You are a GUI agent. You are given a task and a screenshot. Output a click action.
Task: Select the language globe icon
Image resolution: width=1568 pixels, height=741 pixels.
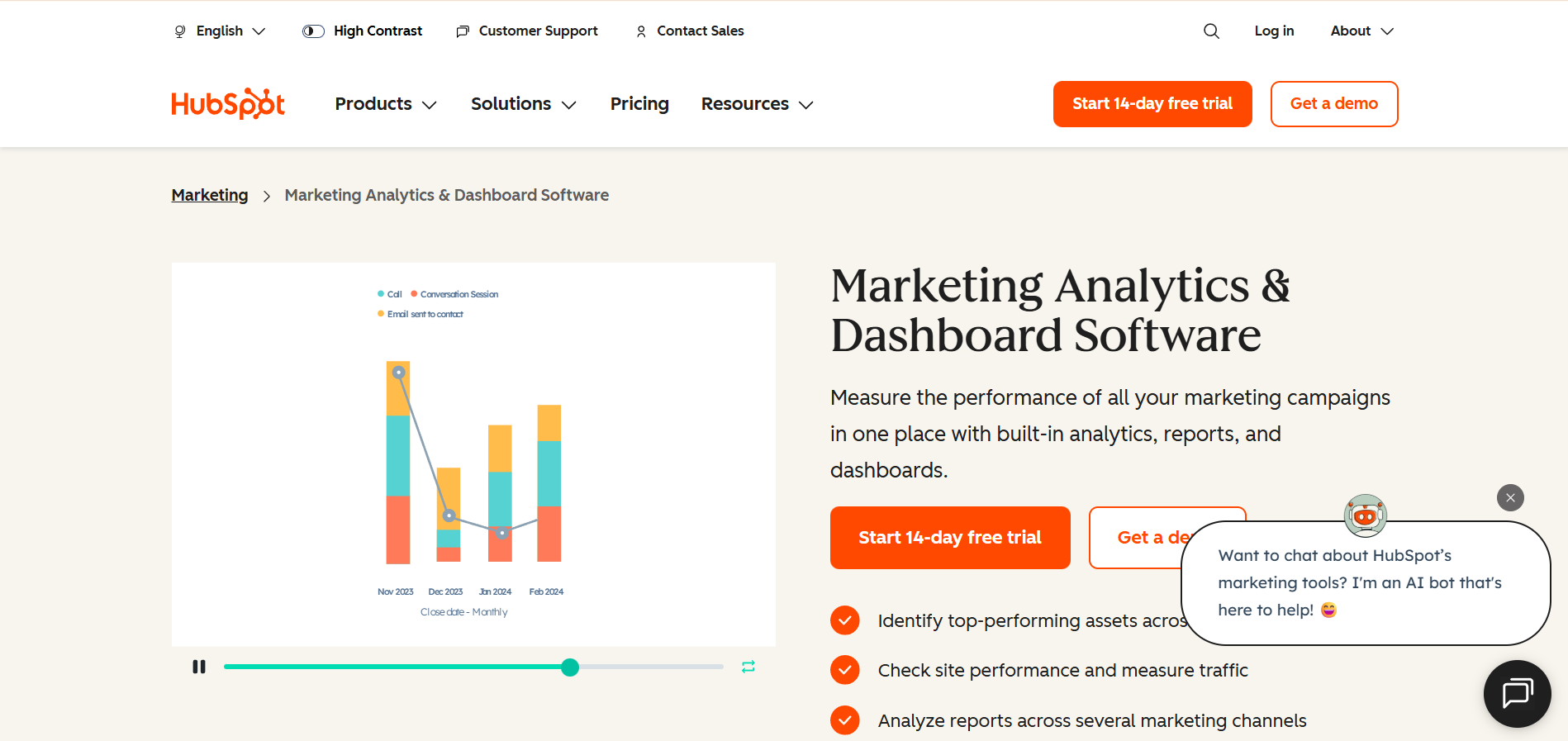pyautogui.click(x=180, y=31)
